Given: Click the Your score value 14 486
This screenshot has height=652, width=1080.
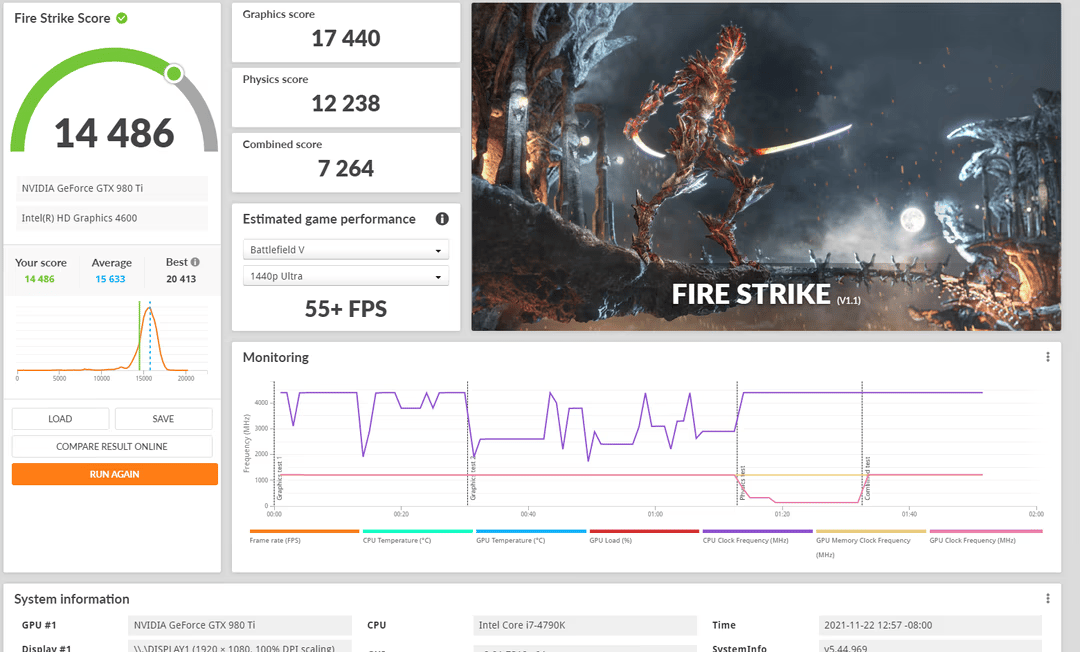Looking at the screenshot, I should pos(39,279).
